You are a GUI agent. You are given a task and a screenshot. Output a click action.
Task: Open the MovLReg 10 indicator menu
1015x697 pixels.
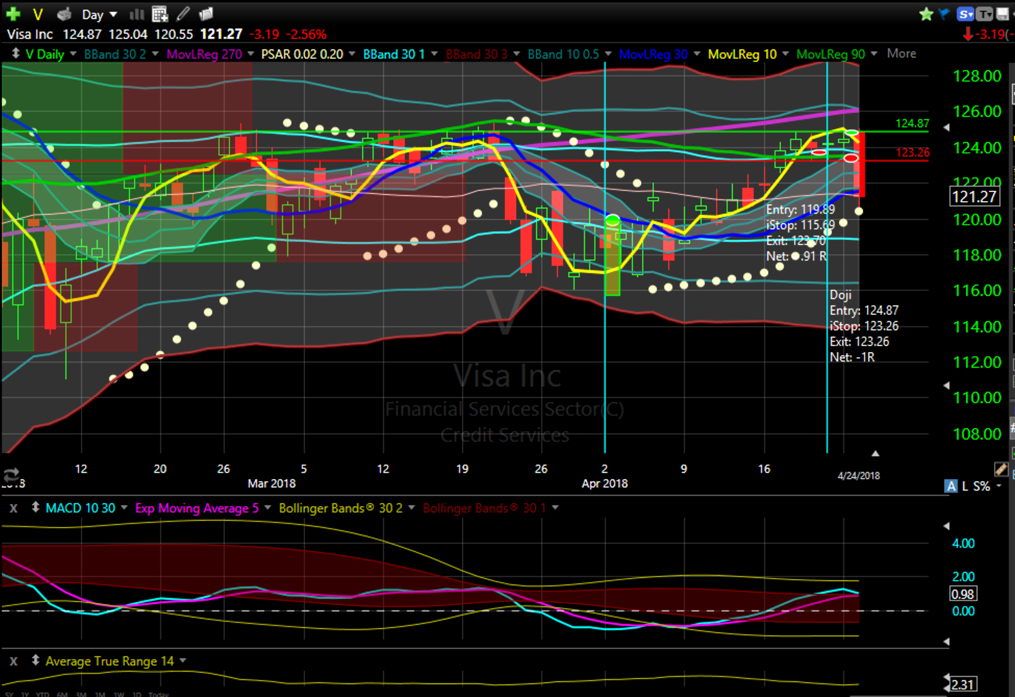(x=748, y=54)
